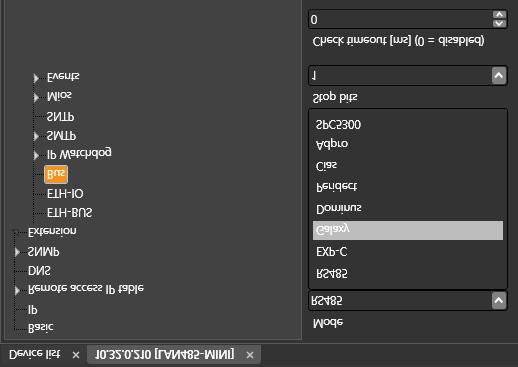Select the SNMP tree item
Image resolution: width=518 pixels, height=367 pixels.
pyautogui.click(x=43, y=252)
